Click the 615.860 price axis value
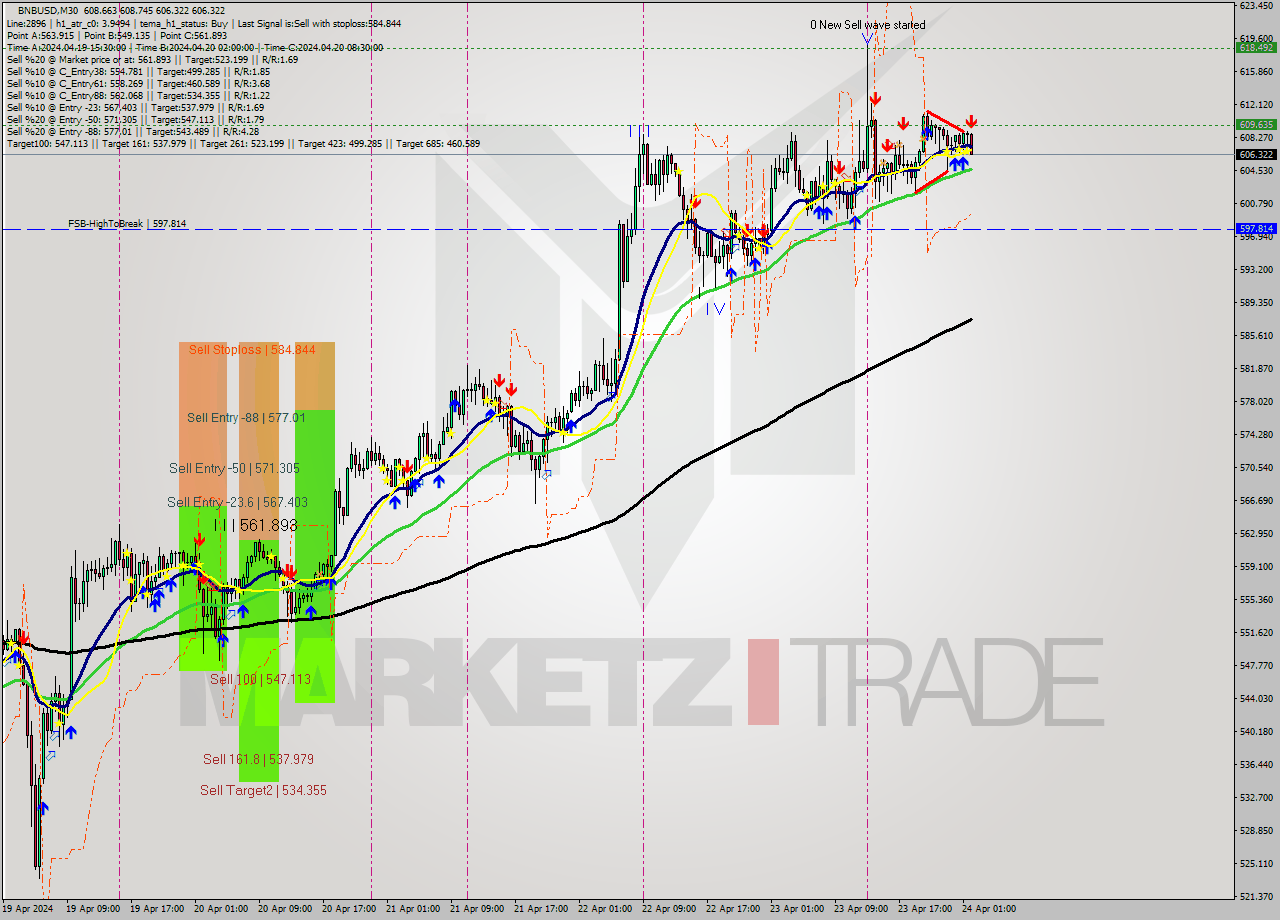 [x=1256, y=71]
